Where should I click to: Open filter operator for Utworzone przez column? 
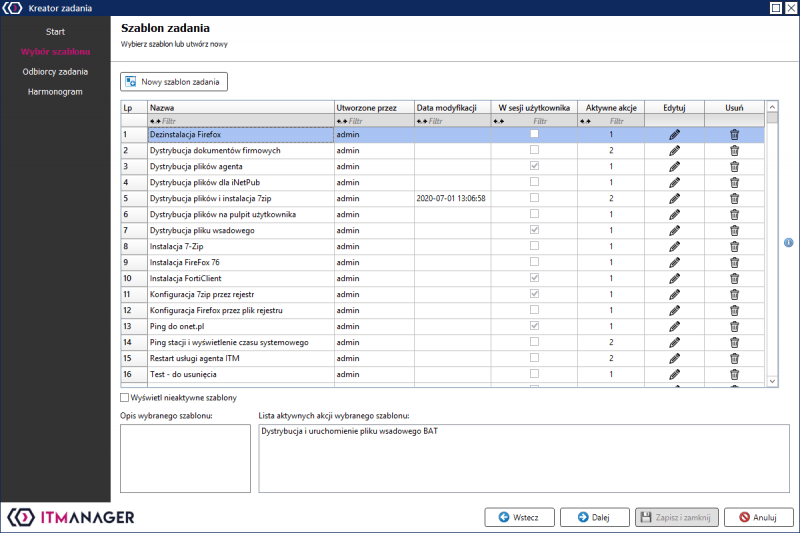(342, 121)
